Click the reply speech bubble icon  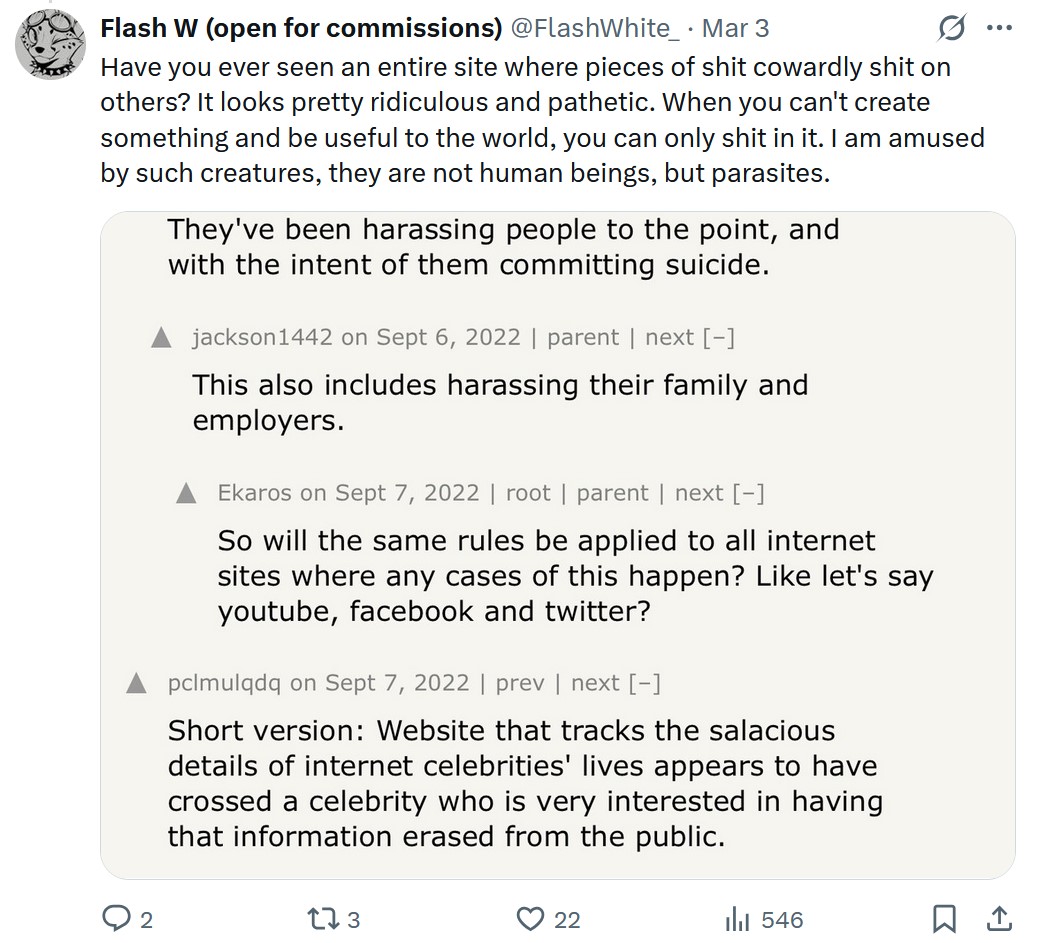[x=116, y=918]
